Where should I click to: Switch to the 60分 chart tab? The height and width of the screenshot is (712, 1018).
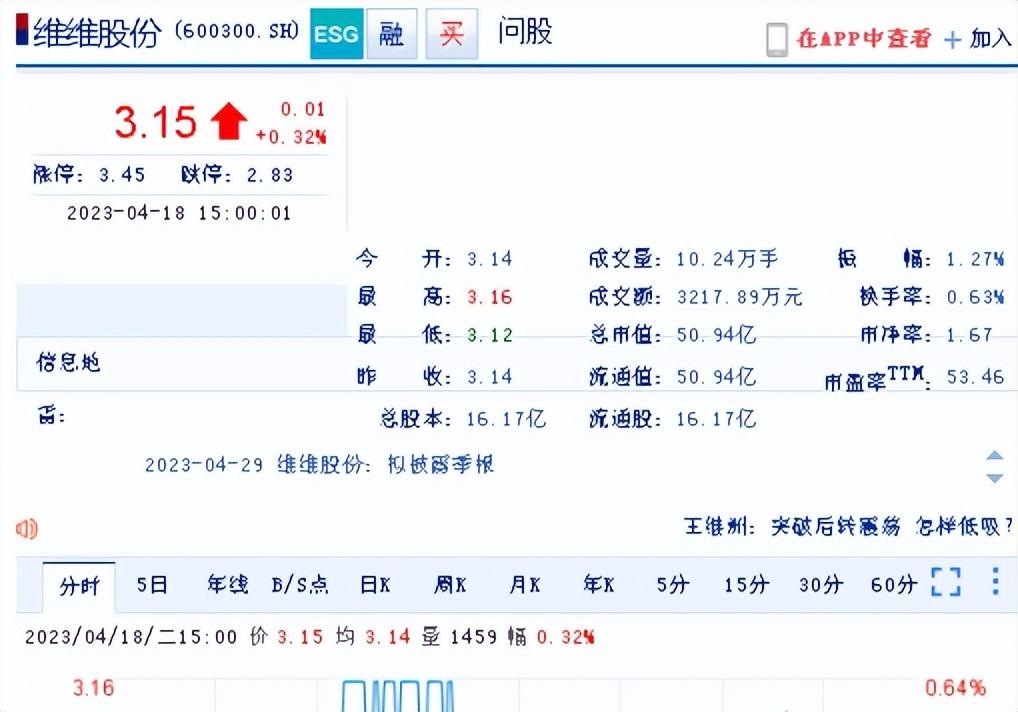[893, 585]
